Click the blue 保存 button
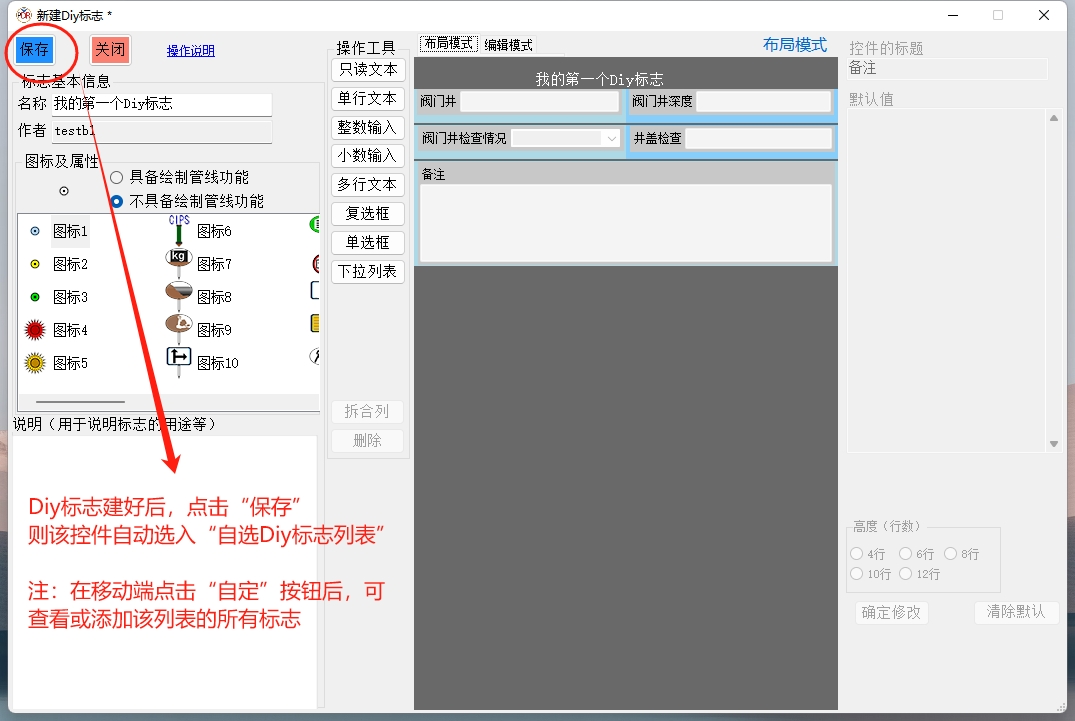This screenshot has width=1075, height=721. click(x=34, y=50)
